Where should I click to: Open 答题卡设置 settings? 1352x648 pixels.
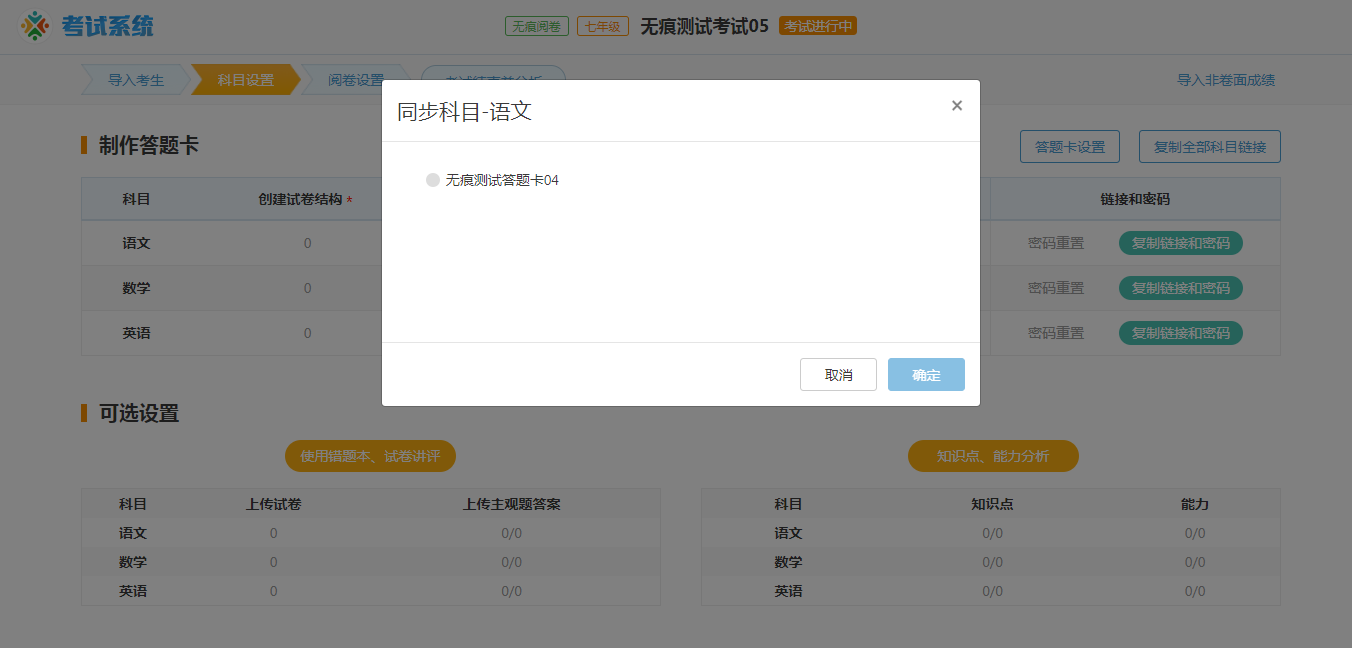pos(1069,146)
